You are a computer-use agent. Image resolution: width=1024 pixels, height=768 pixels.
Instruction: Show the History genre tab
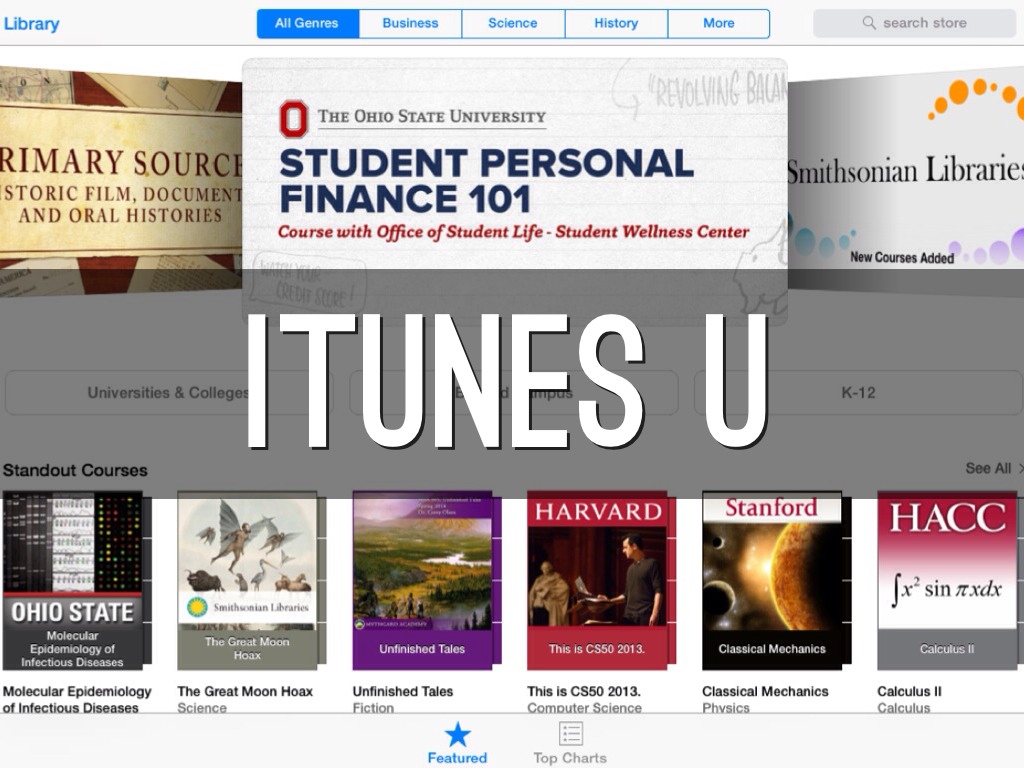pos(616,23)
